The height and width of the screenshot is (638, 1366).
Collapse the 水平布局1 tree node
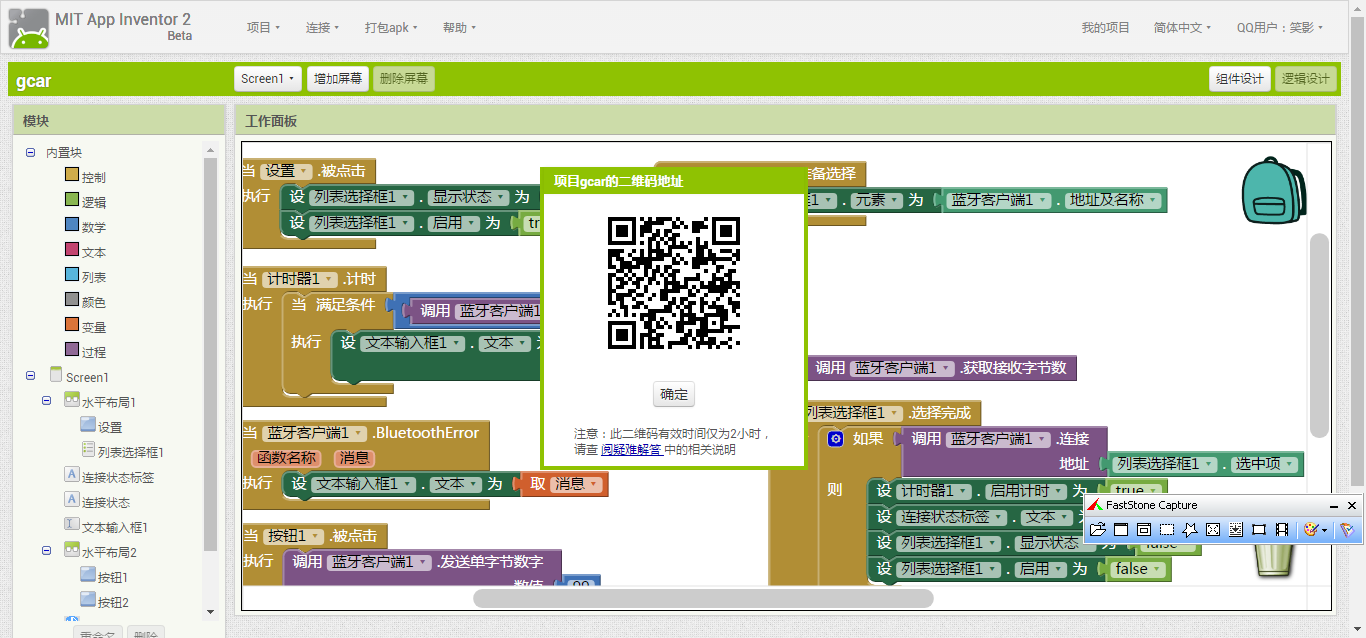46,400
